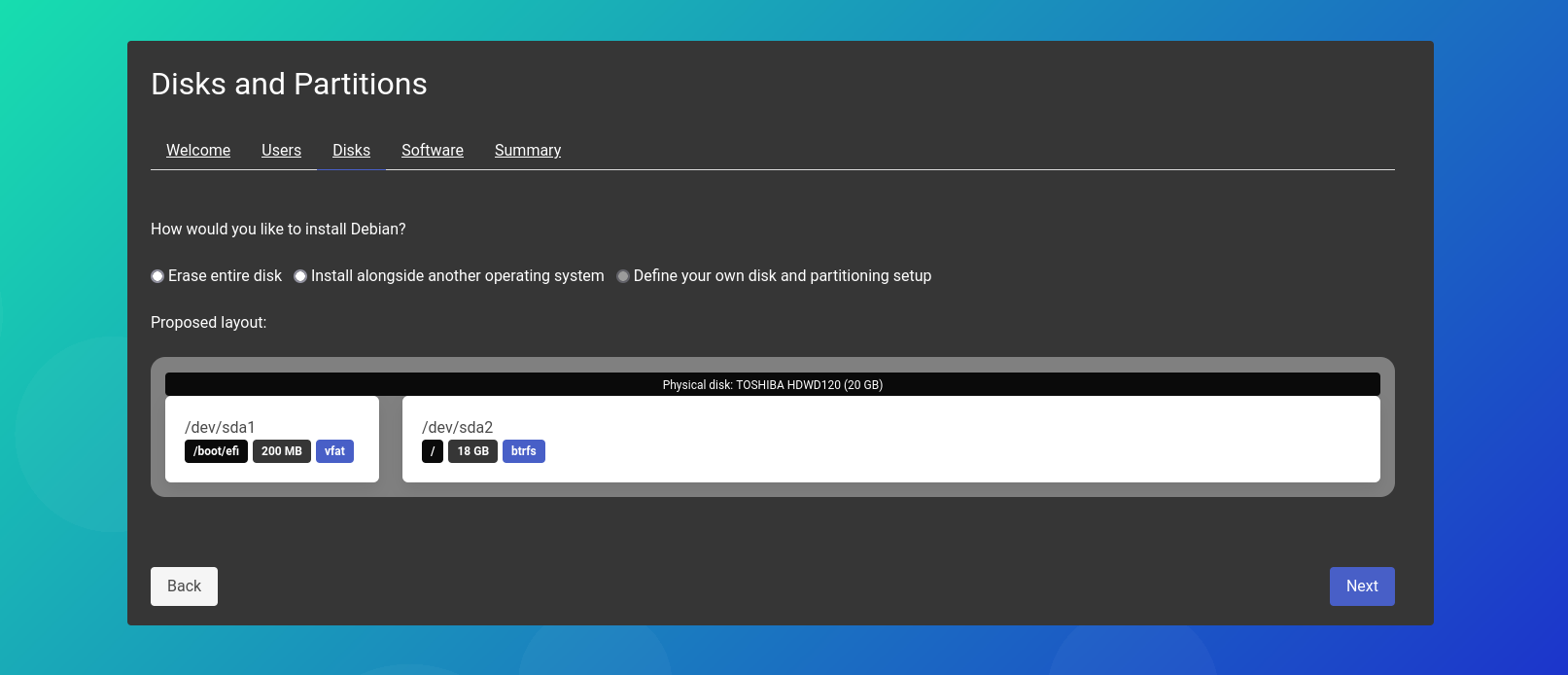This screenshot has width=1568, height=675.
Task: Open the Software tab
Action: [x=433, y=150]
